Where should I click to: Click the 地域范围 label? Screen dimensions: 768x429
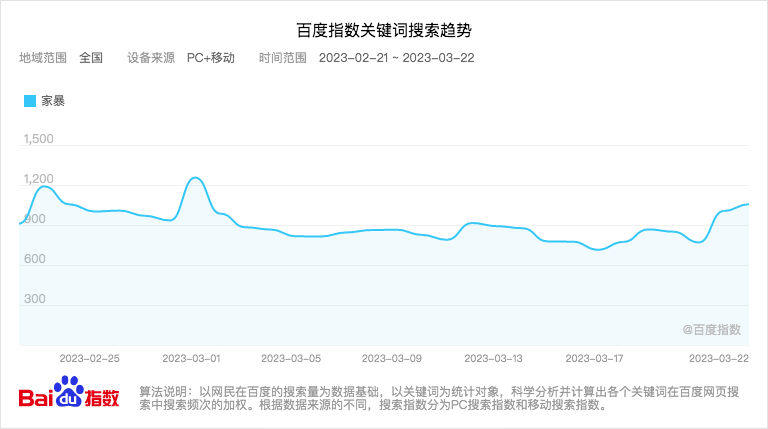43,58
